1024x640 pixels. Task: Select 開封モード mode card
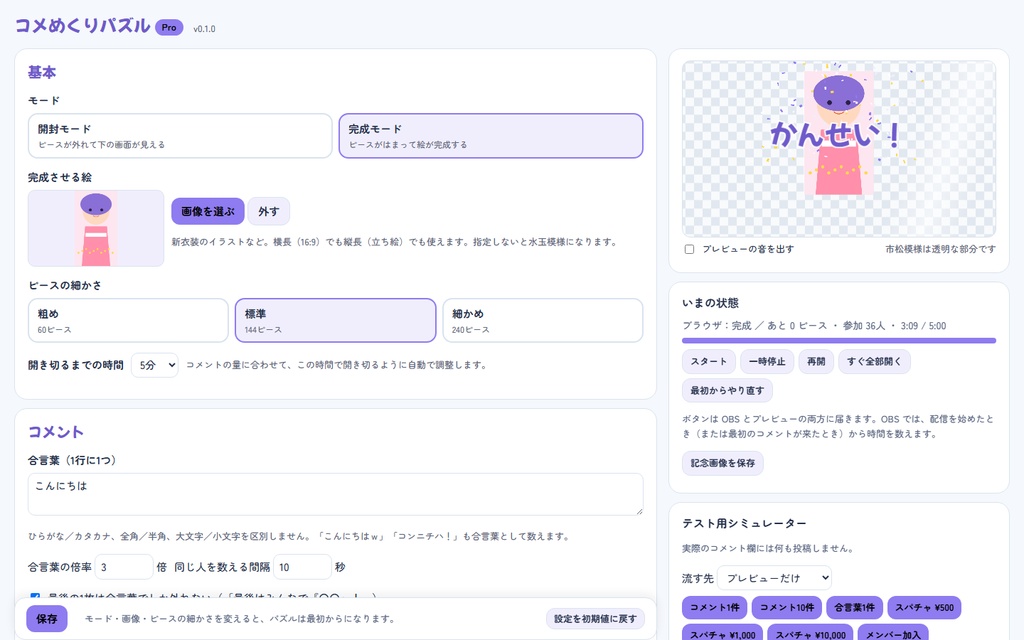[180, 136]
